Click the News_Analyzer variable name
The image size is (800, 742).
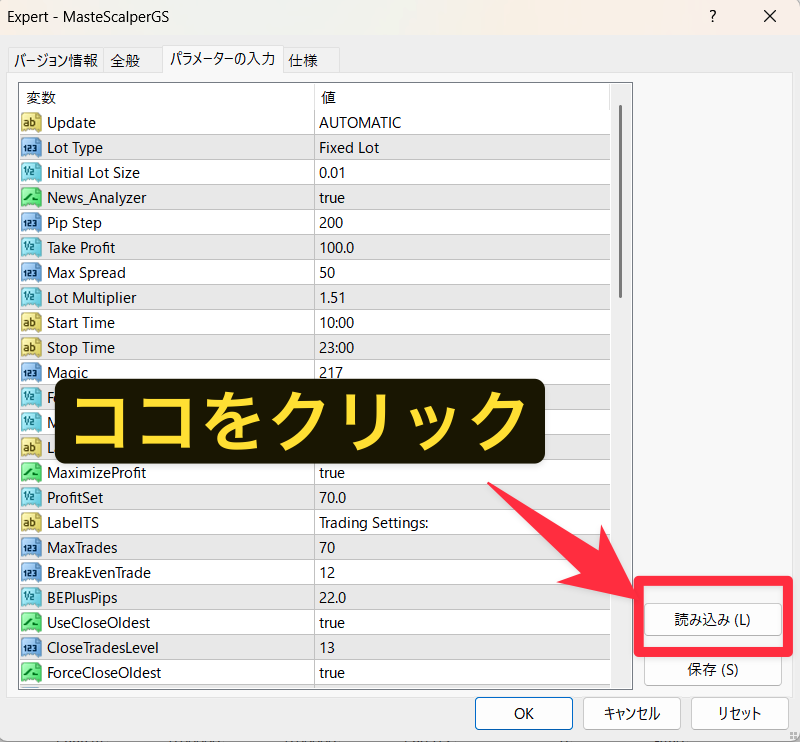coord(97,197)
